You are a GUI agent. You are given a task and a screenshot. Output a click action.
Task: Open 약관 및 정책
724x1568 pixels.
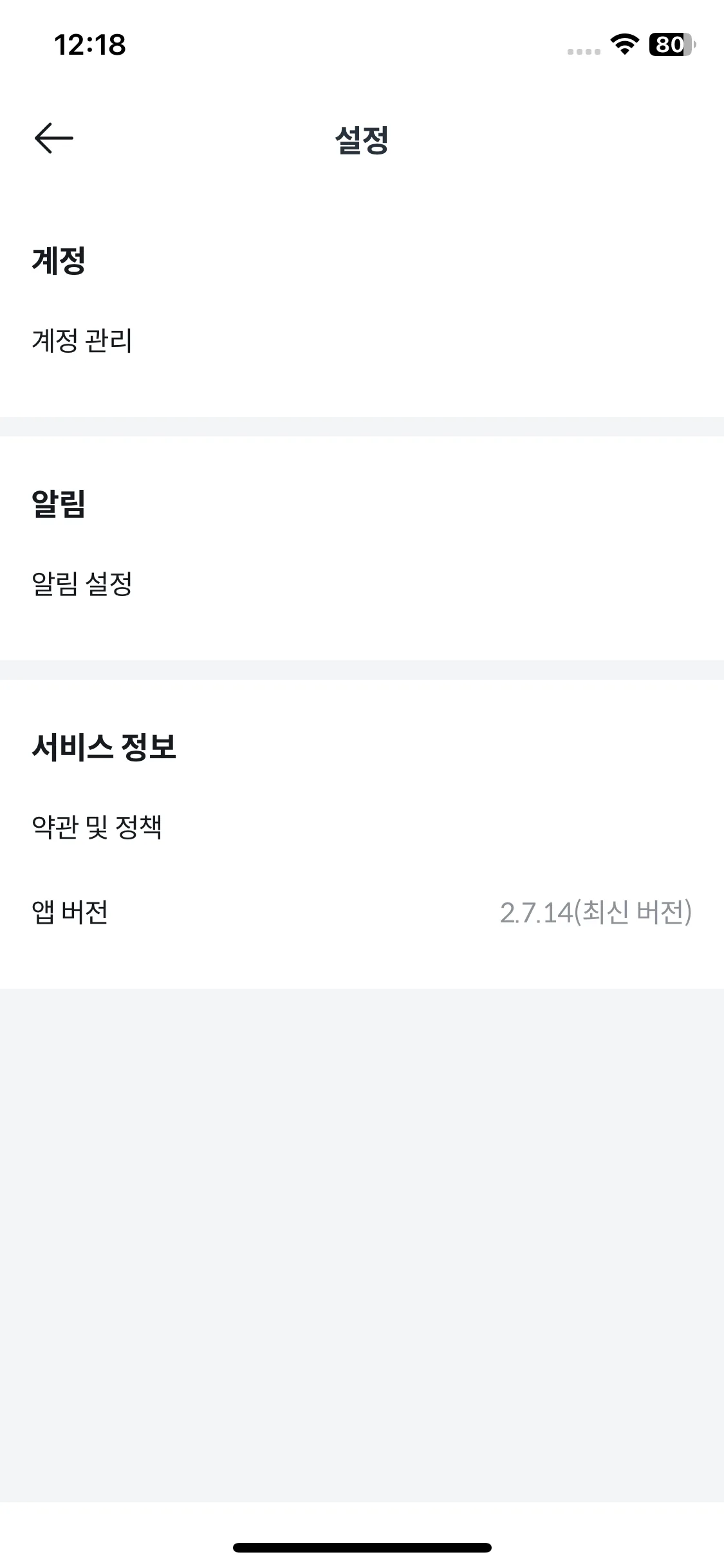point(362,827)
